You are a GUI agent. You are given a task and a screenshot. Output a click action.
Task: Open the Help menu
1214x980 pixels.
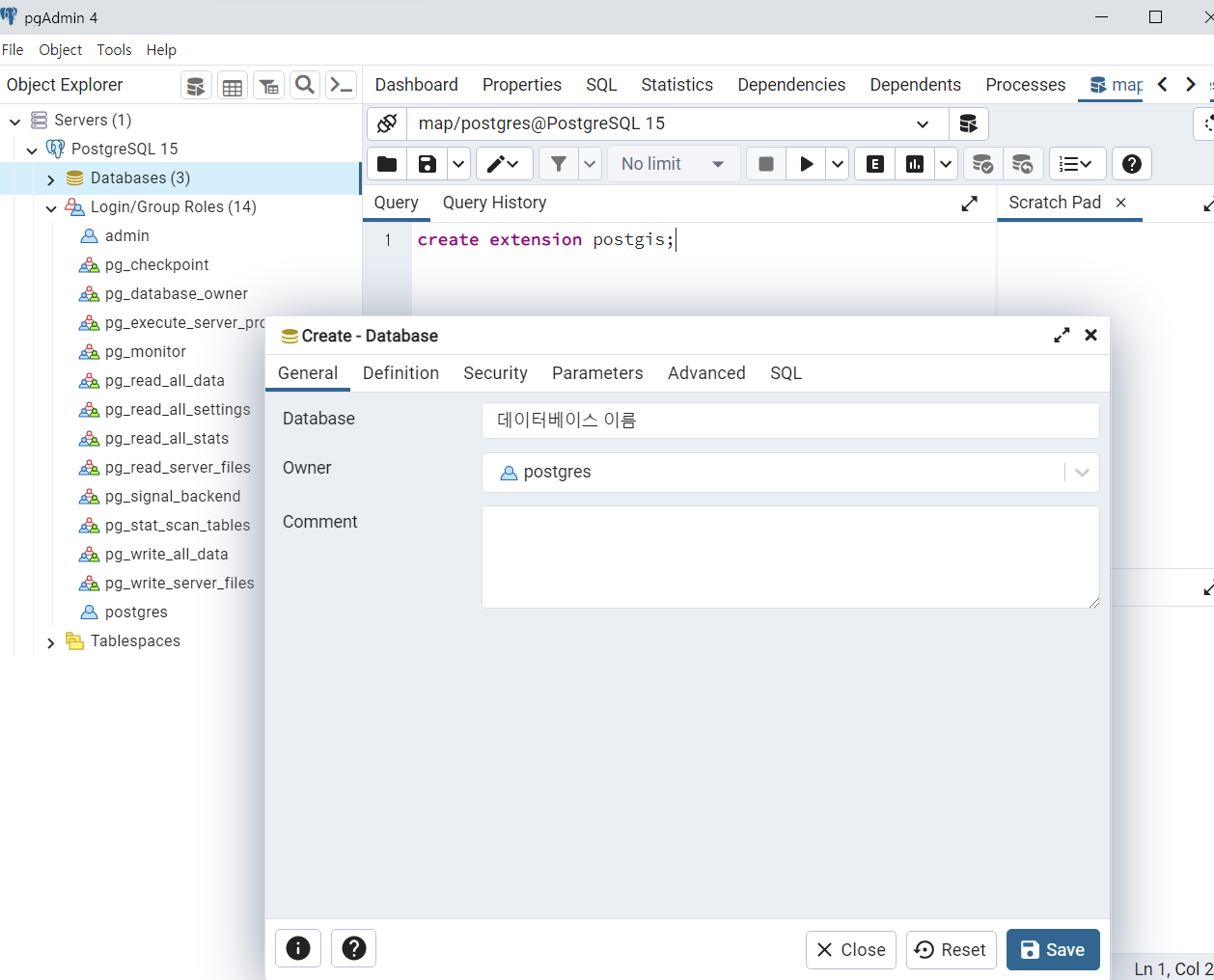[x=161, y=50]
